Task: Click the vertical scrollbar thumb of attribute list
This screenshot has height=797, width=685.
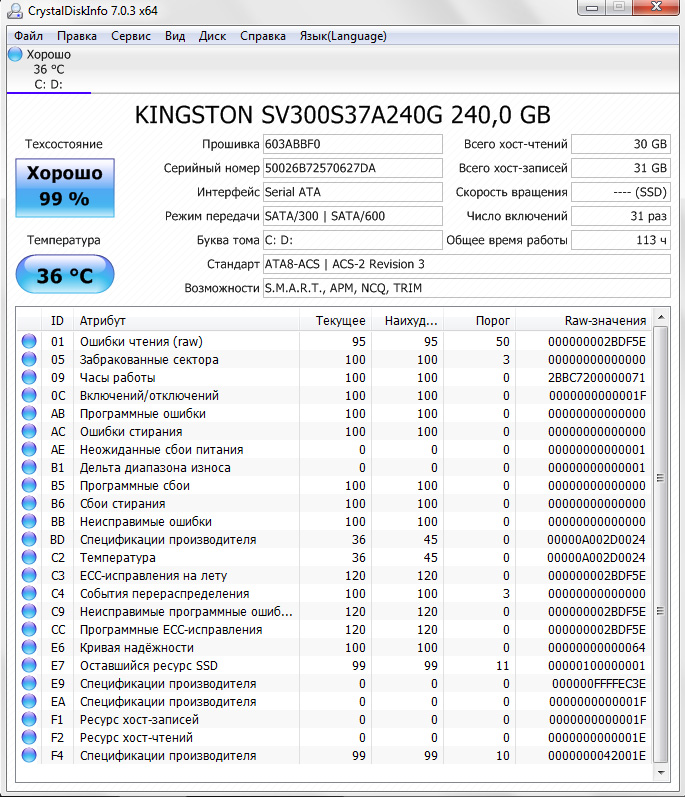Action: point(661,544)
